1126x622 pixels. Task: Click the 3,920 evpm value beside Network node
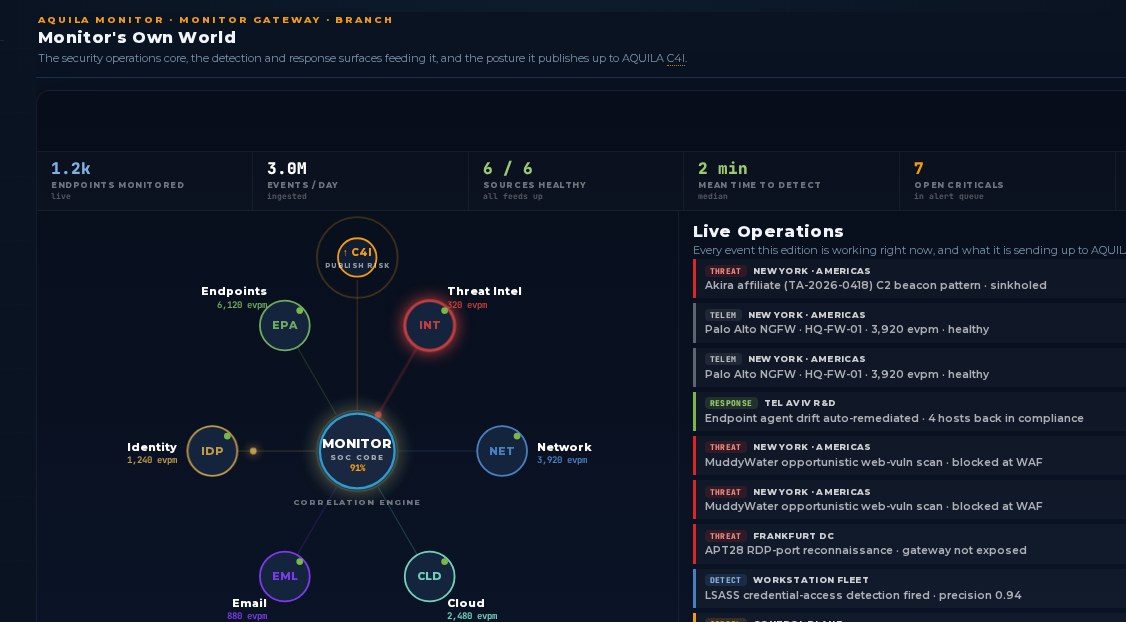[x=562, y=460]
